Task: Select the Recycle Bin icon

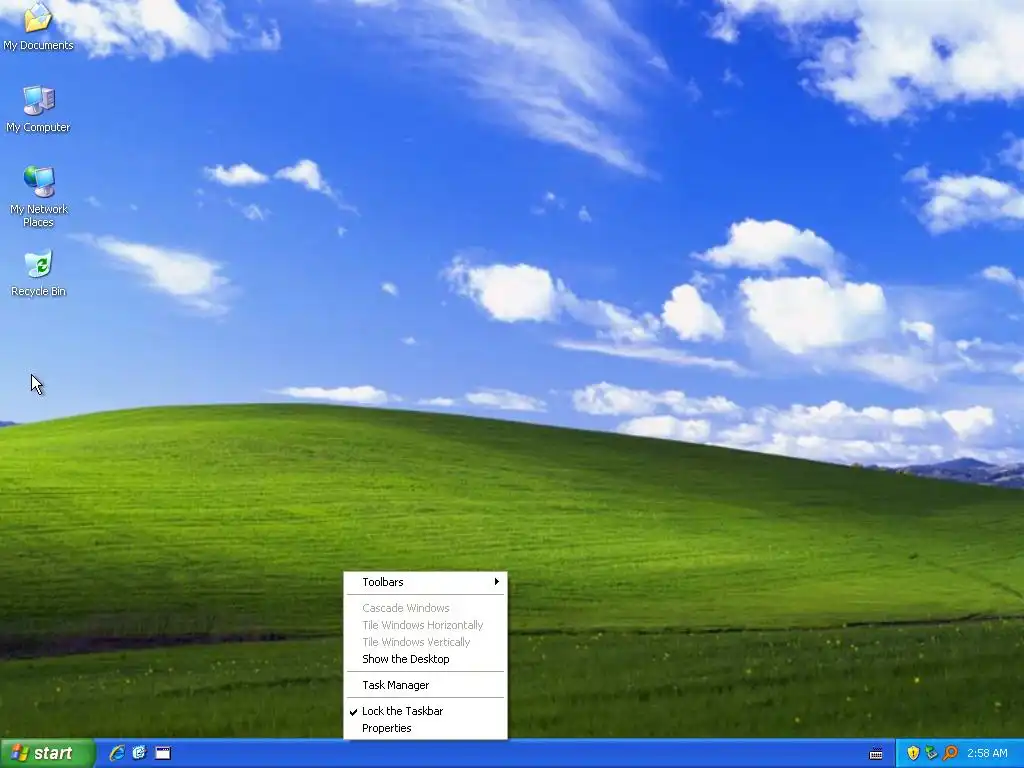Action: 39,273
